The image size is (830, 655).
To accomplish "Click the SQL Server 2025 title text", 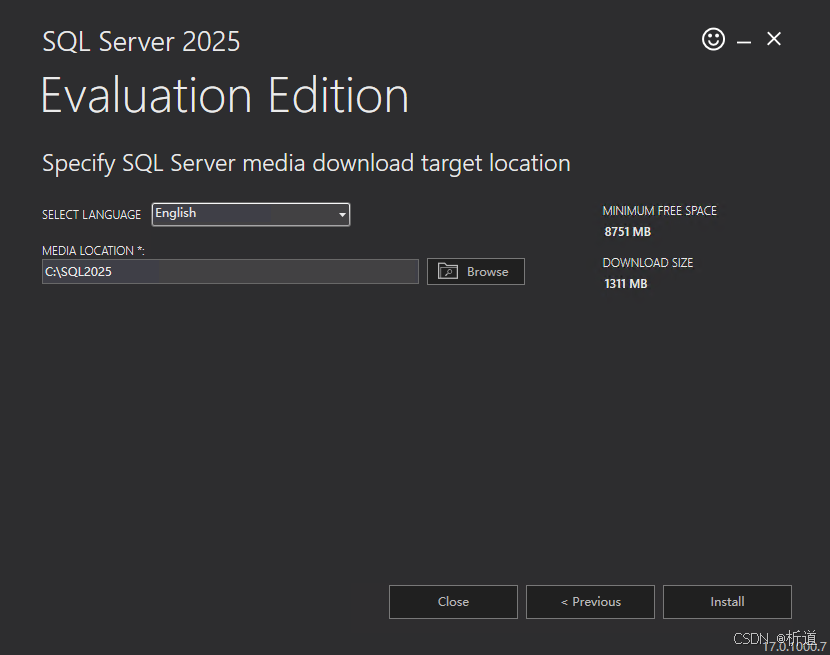I will click(x=141, y=42).
